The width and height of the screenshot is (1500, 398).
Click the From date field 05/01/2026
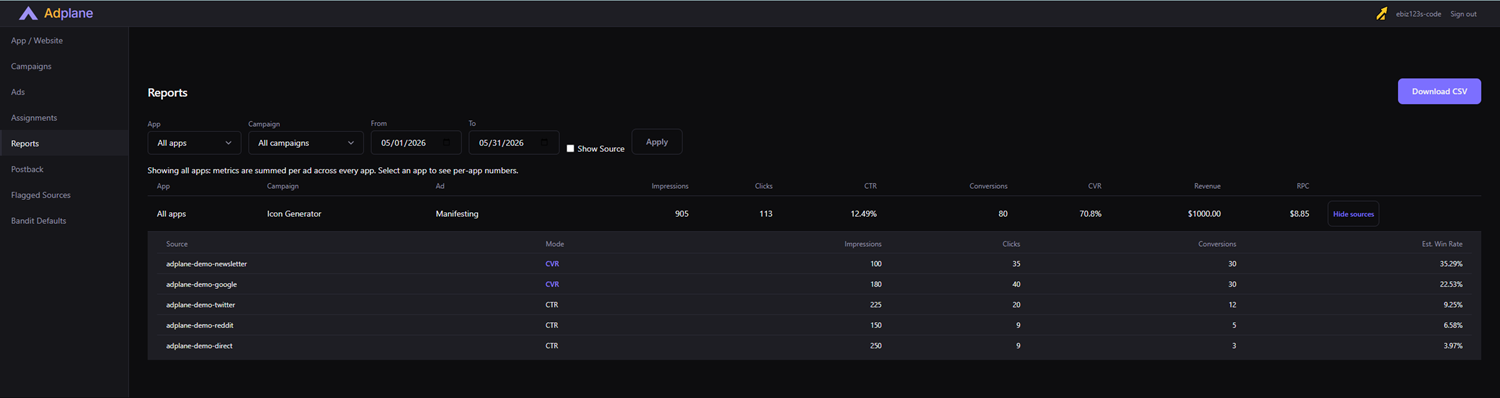click(x=416, y=143)
